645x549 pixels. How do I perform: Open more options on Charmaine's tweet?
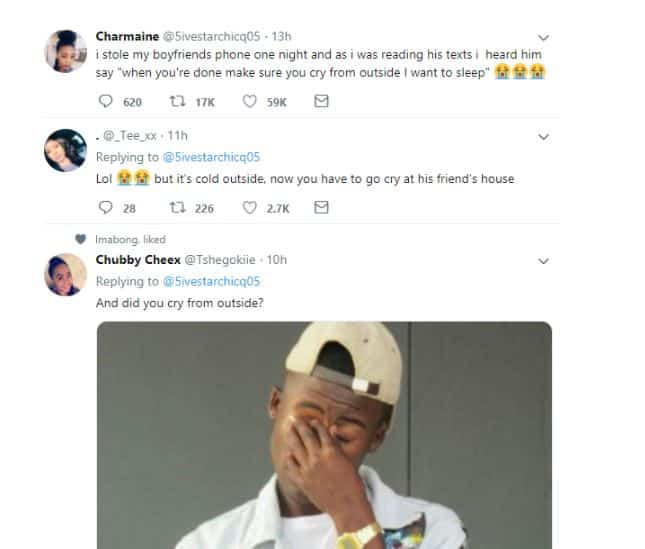[544, 38]
